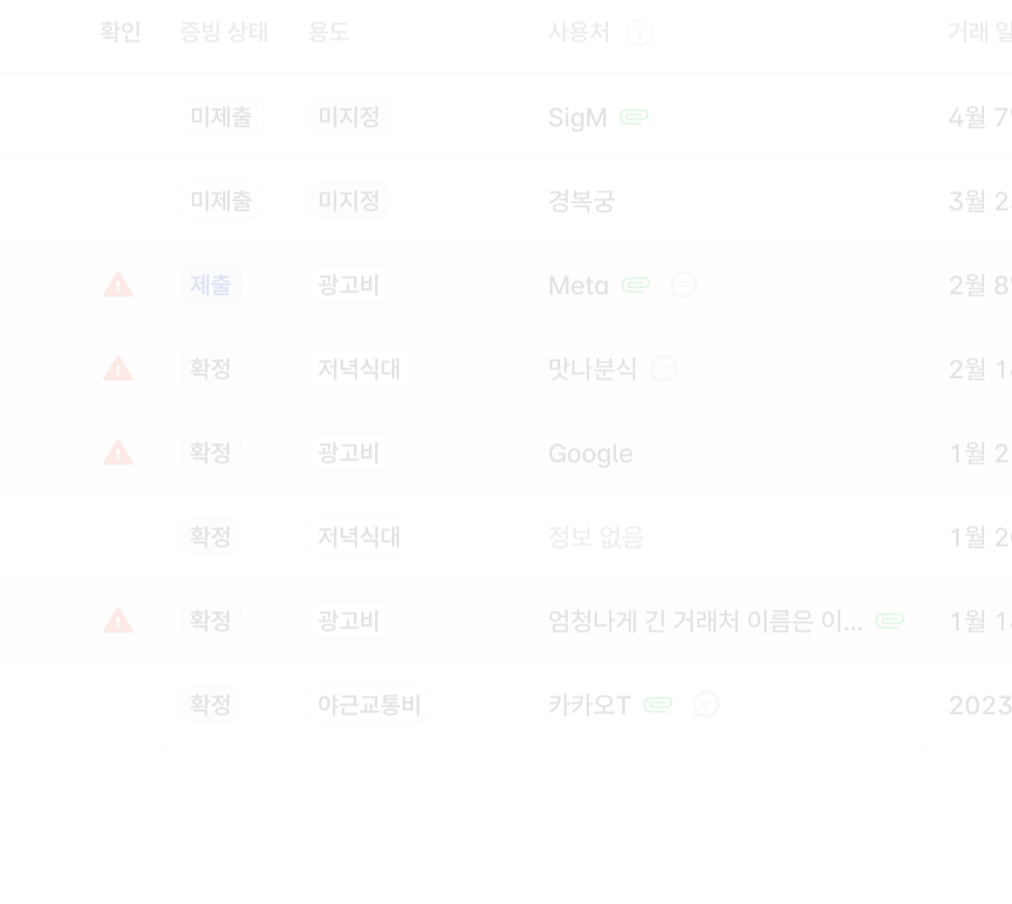Screen dimensions: 1012x904
Task: Click the 용도 column header
Action: click(x=328, y=33)
